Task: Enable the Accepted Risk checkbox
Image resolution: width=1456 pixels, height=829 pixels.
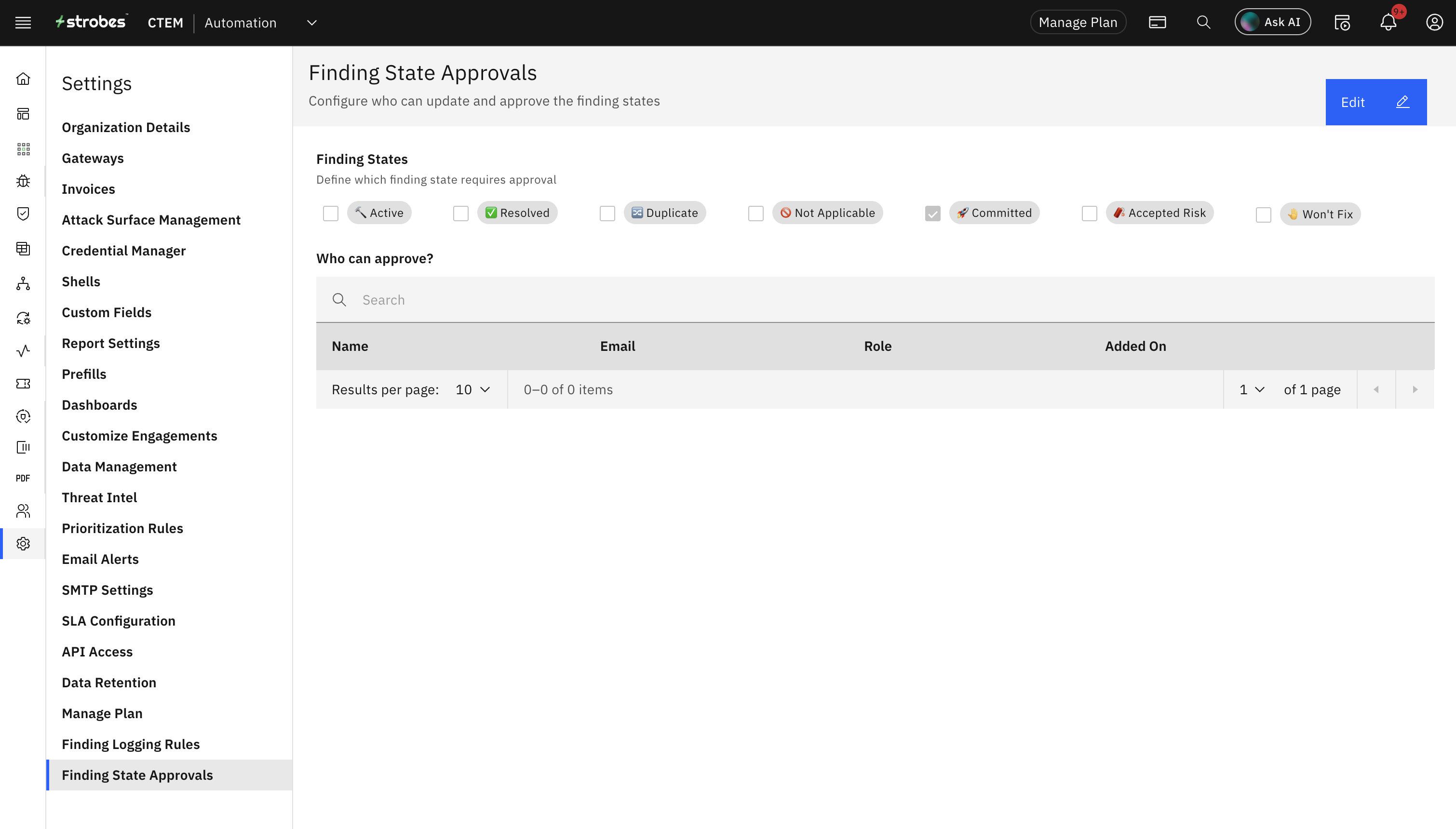Action: (1089, 214)
